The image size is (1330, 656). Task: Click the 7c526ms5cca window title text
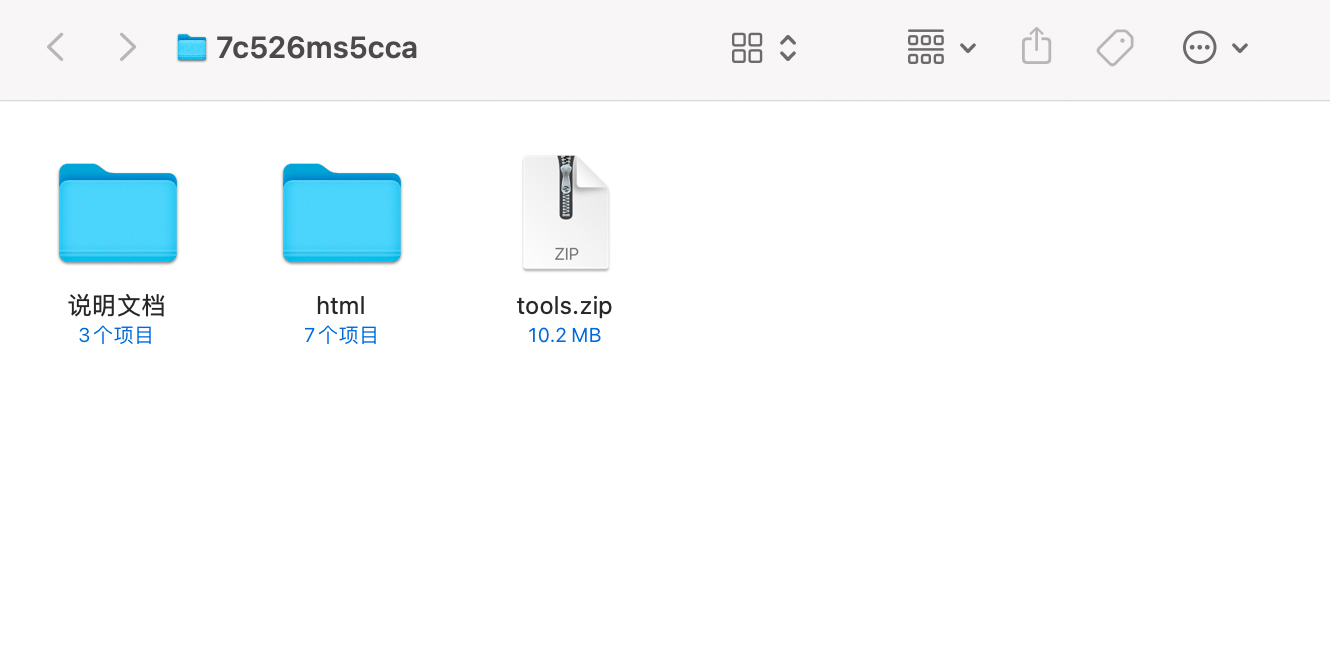click(x=317, y=48)
